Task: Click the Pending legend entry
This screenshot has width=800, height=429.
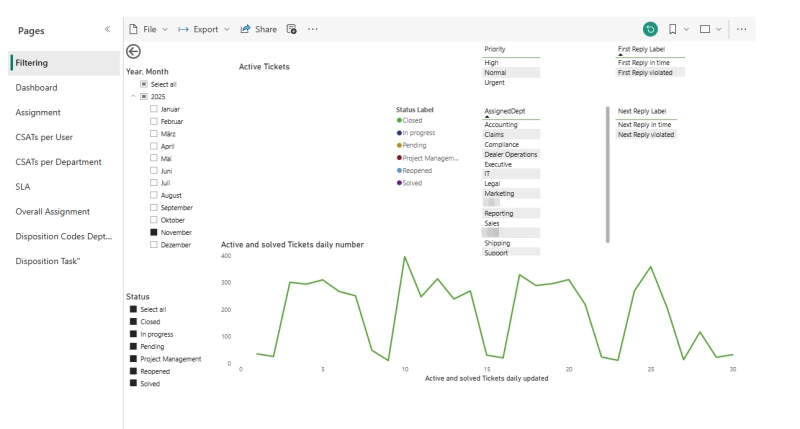Action: point(414,145)
